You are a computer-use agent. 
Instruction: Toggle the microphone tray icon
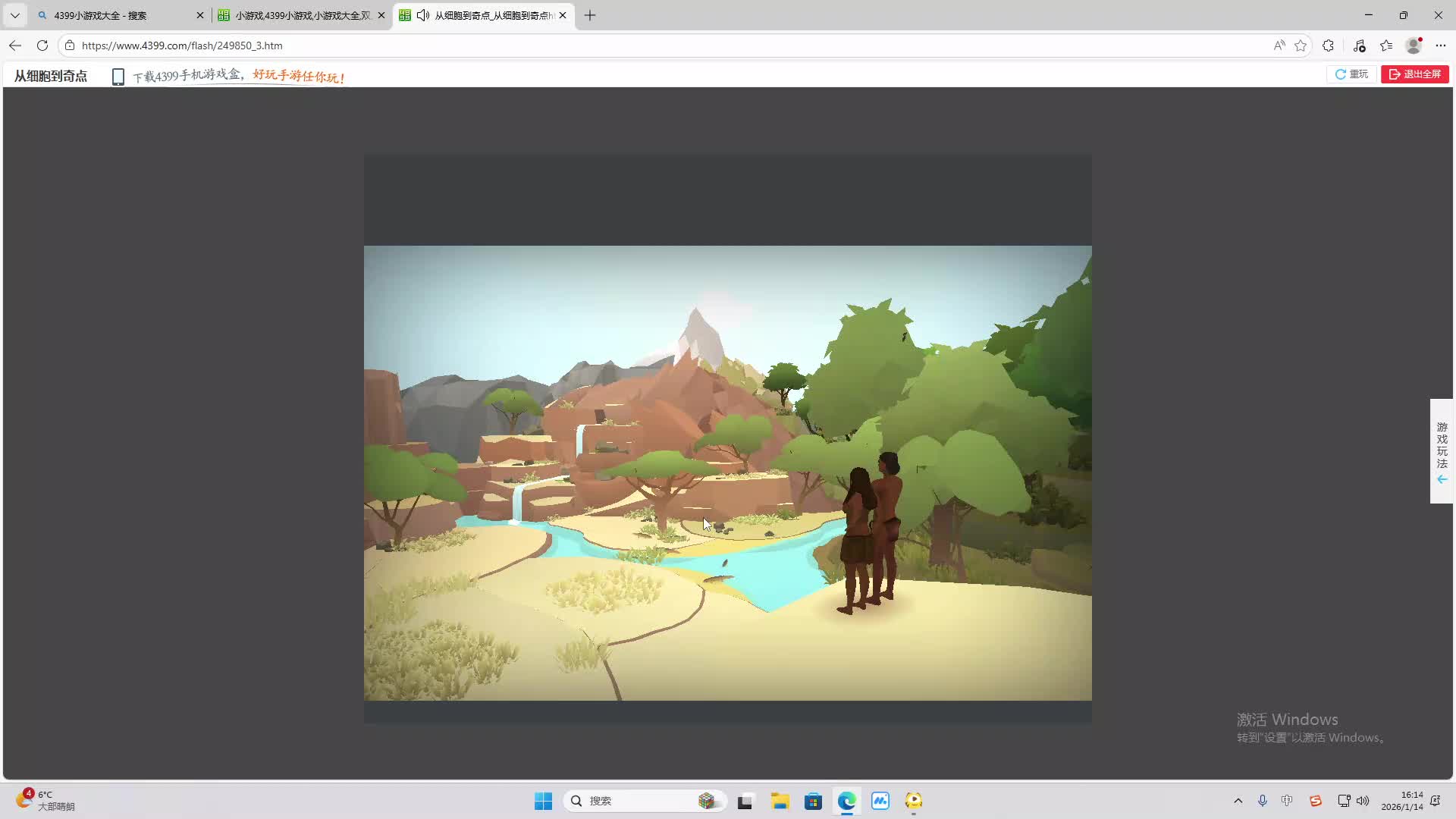coord(1263,801)
